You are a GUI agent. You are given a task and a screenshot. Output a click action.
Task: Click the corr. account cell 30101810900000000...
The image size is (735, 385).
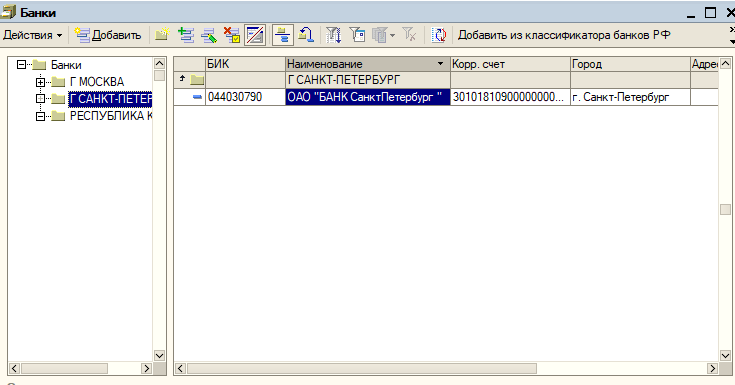coord(510,97)
